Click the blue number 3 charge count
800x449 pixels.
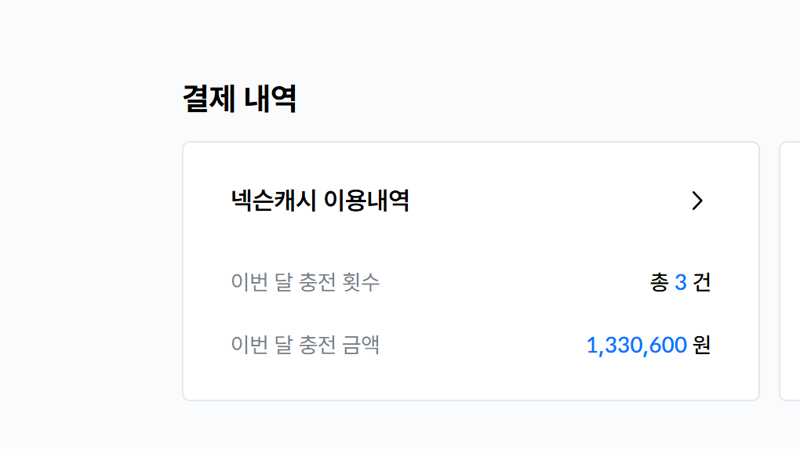pos(680,282)
